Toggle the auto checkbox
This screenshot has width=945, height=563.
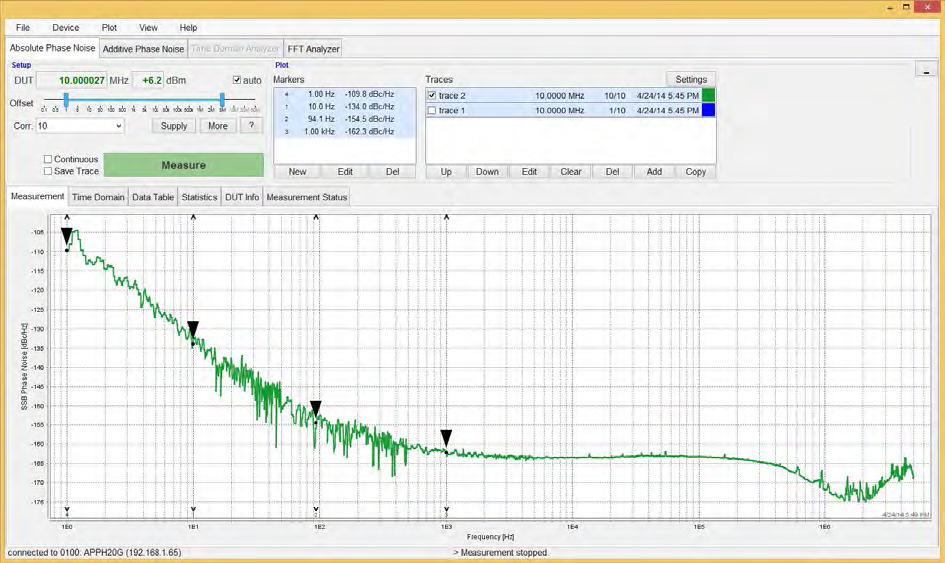[237, 80]
